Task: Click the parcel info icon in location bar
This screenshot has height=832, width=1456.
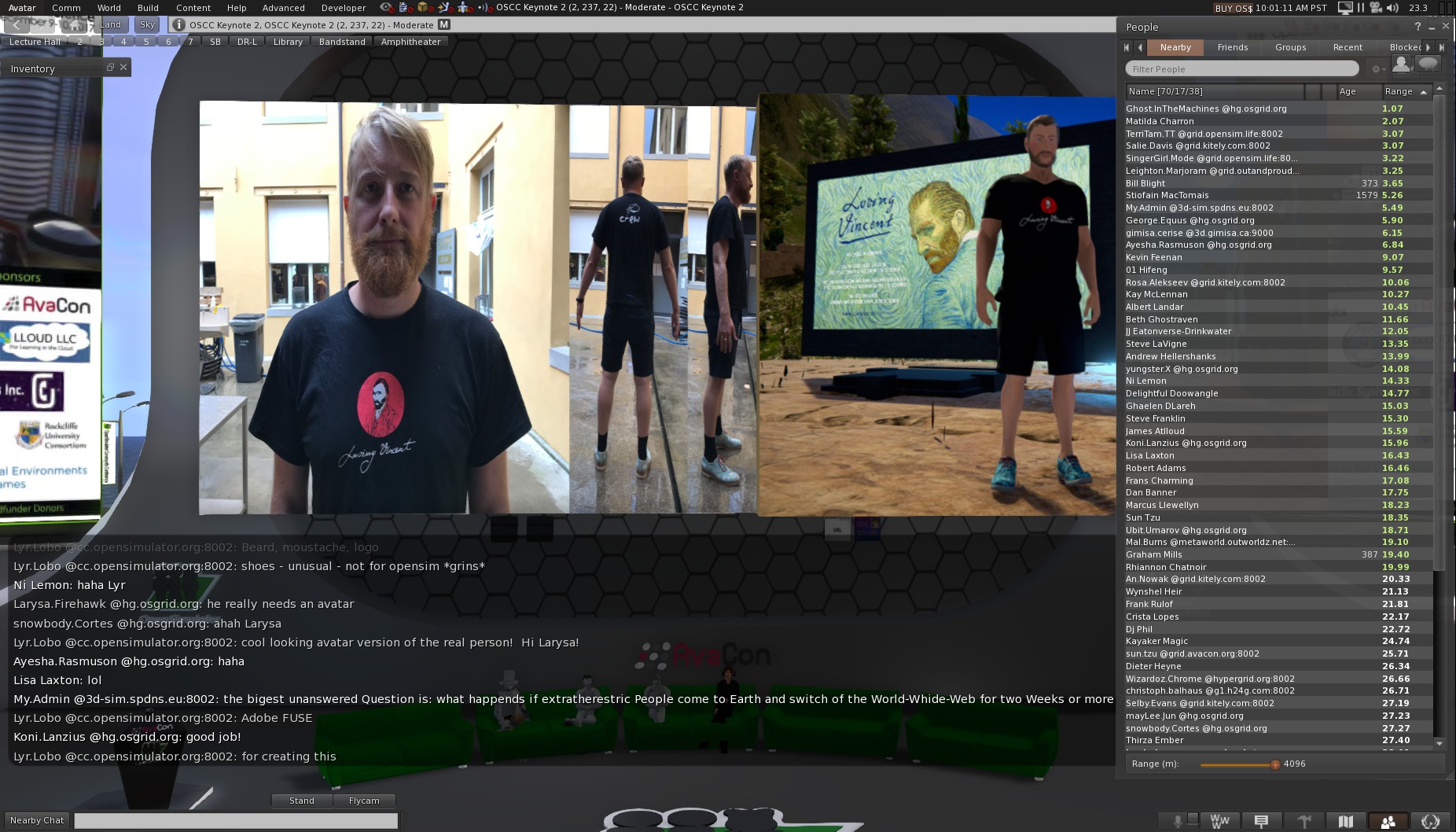Action: [x=178, y=24]
